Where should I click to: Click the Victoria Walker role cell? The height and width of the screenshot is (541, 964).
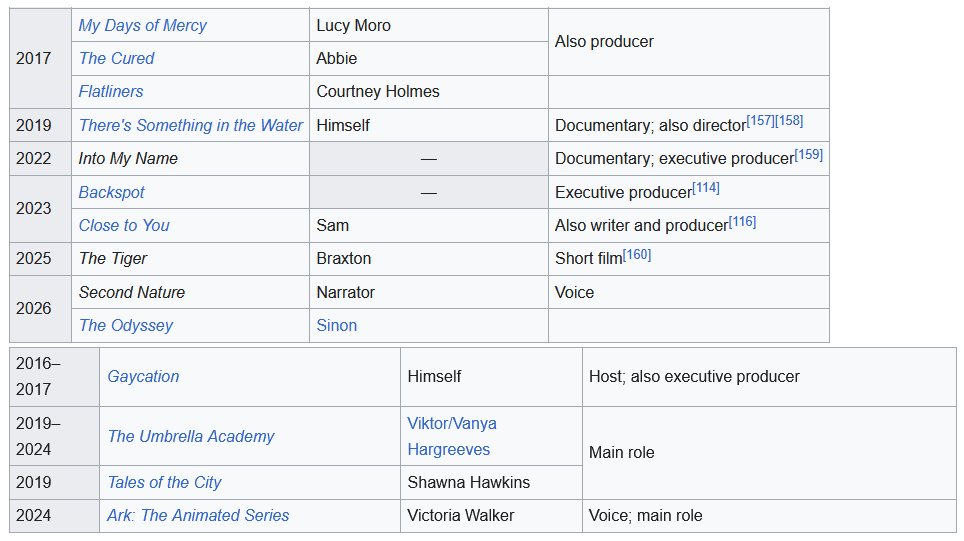pyautogui.click(x=491, y=515)
